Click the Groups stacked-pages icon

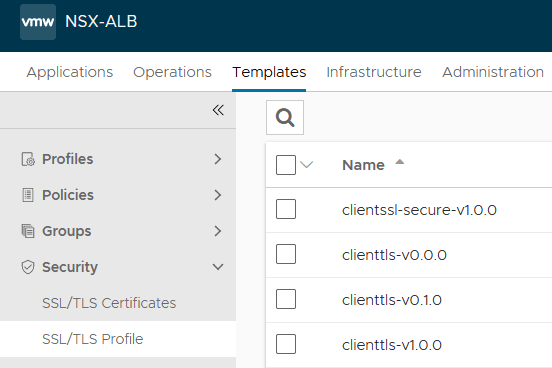pyautogui.click(x=28, y=231)
